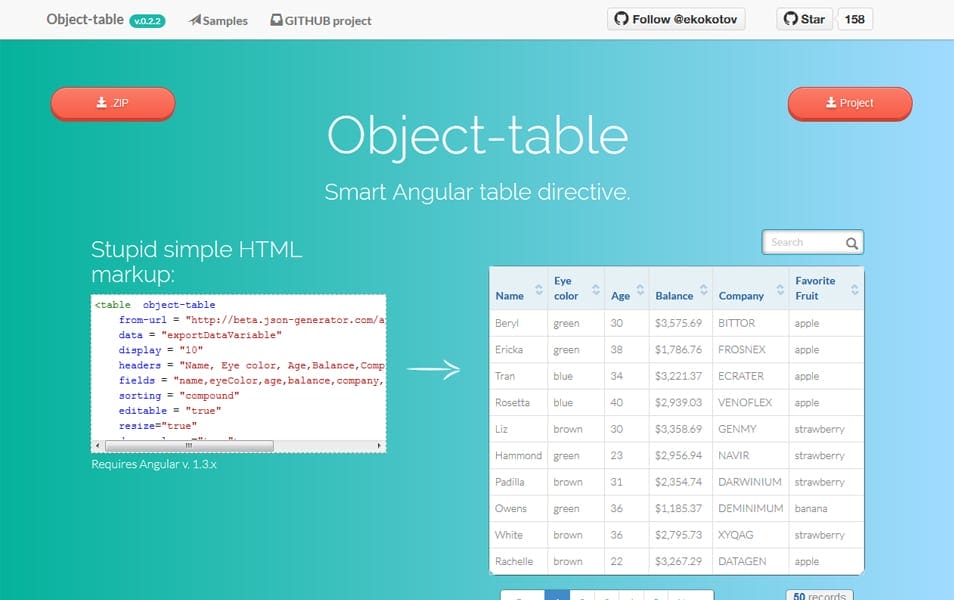
Task: Download the ZIP archive
Action: (112, 103)
